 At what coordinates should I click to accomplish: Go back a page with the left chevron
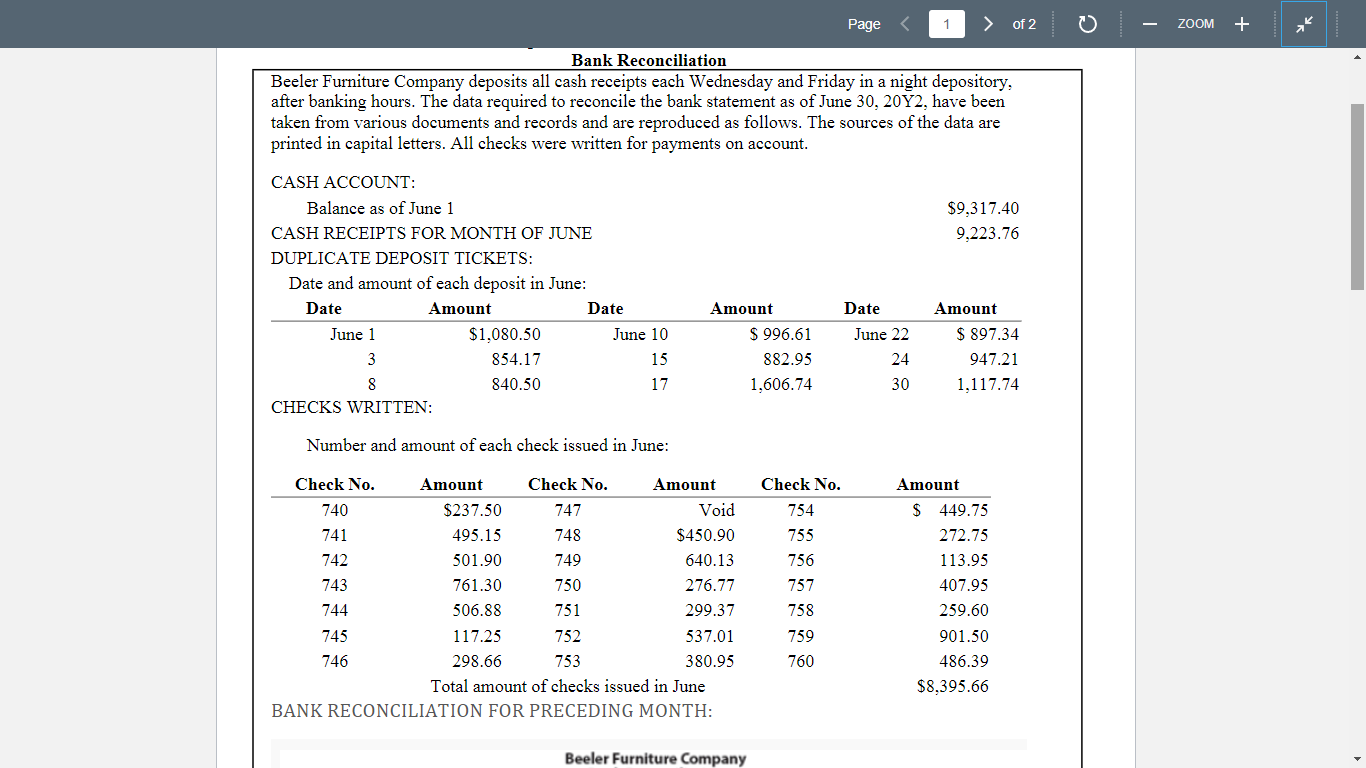click(x=905, y=23)
